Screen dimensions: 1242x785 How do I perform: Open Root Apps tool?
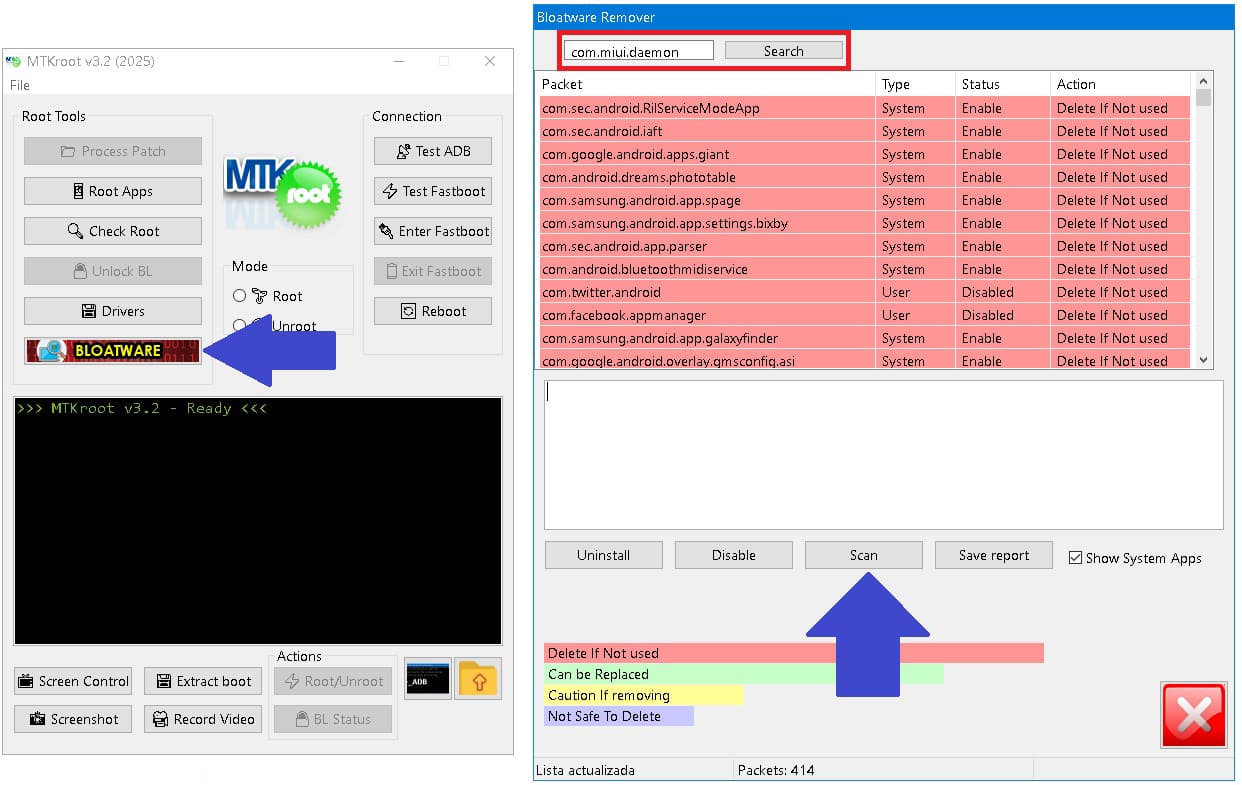tap(113, 191)
